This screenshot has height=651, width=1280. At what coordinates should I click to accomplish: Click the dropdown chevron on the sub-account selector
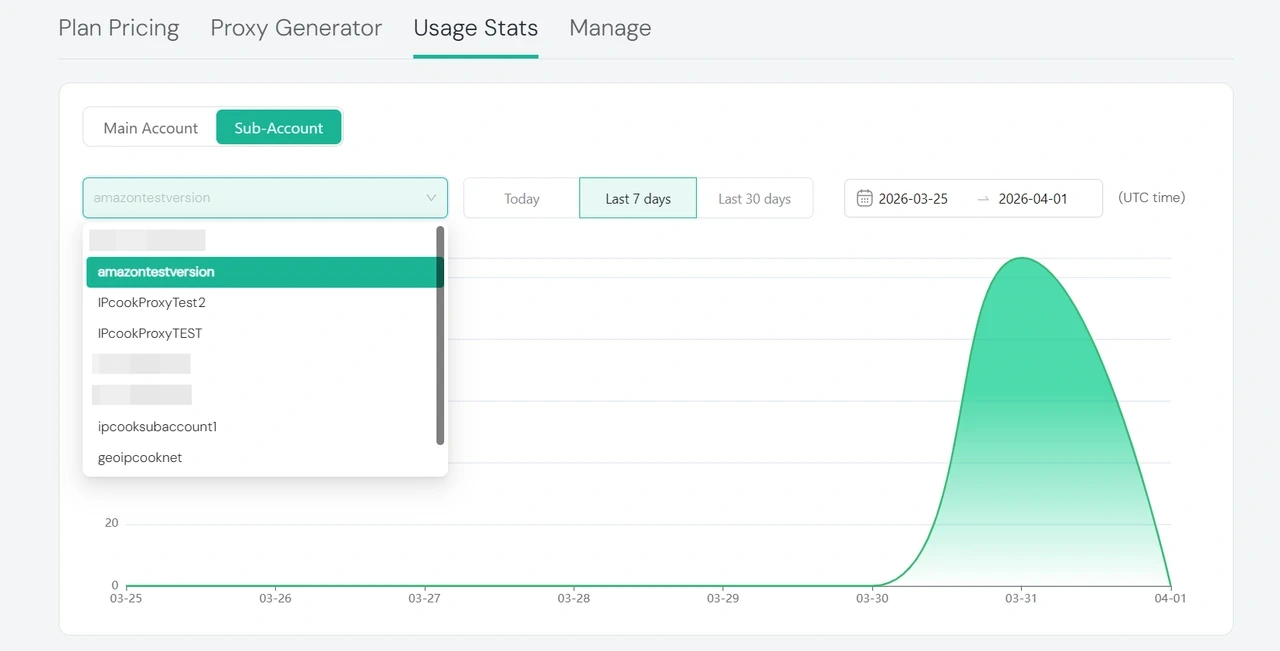(431, 198)
